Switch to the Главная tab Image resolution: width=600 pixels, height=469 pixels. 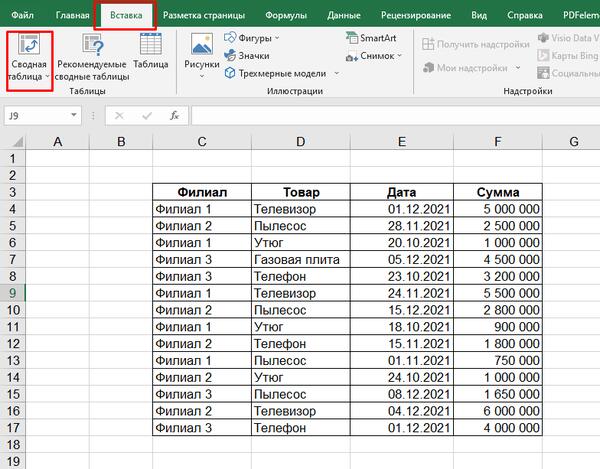click(x=72, y=15)
